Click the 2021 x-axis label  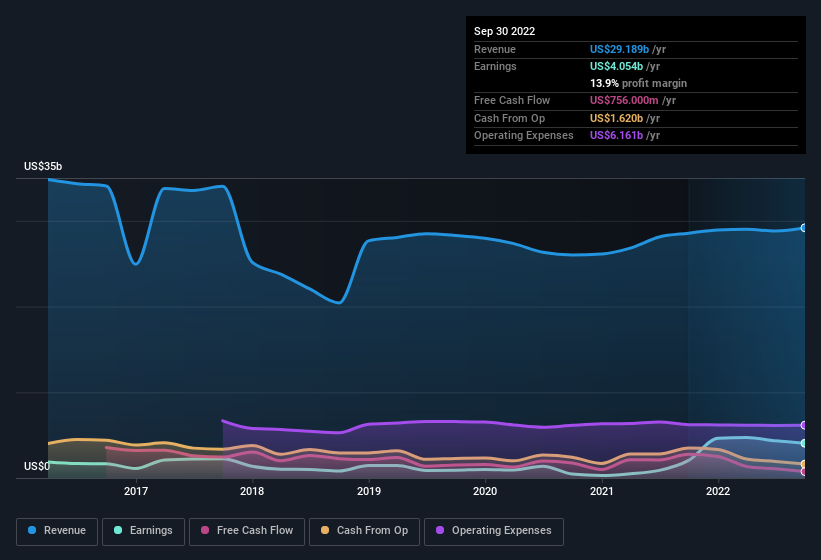point(602,491)
